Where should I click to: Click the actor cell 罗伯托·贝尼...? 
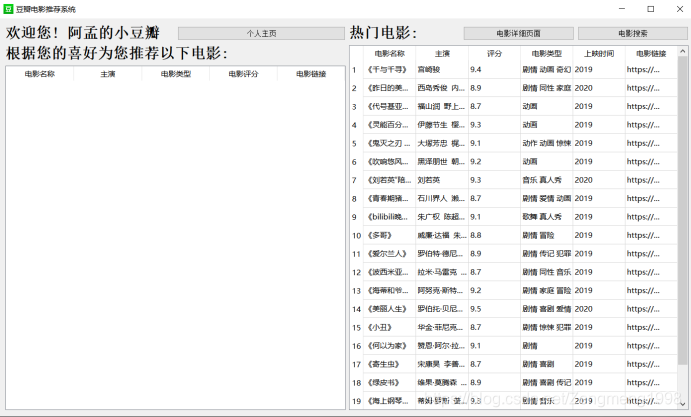tap(442, 309)
